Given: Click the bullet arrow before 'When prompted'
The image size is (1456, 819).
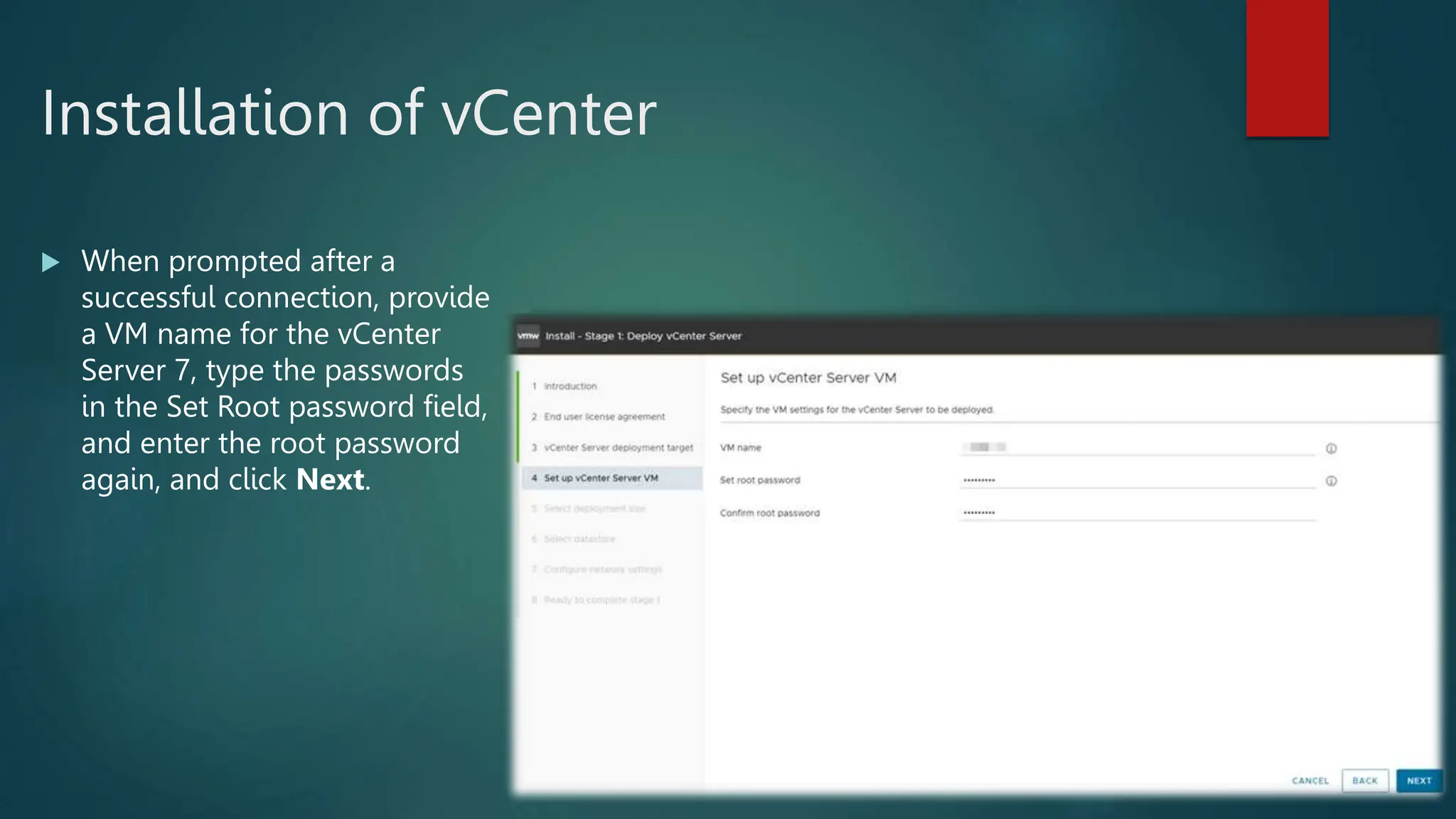Looking at the screenshot, I should tap(50, 262).
